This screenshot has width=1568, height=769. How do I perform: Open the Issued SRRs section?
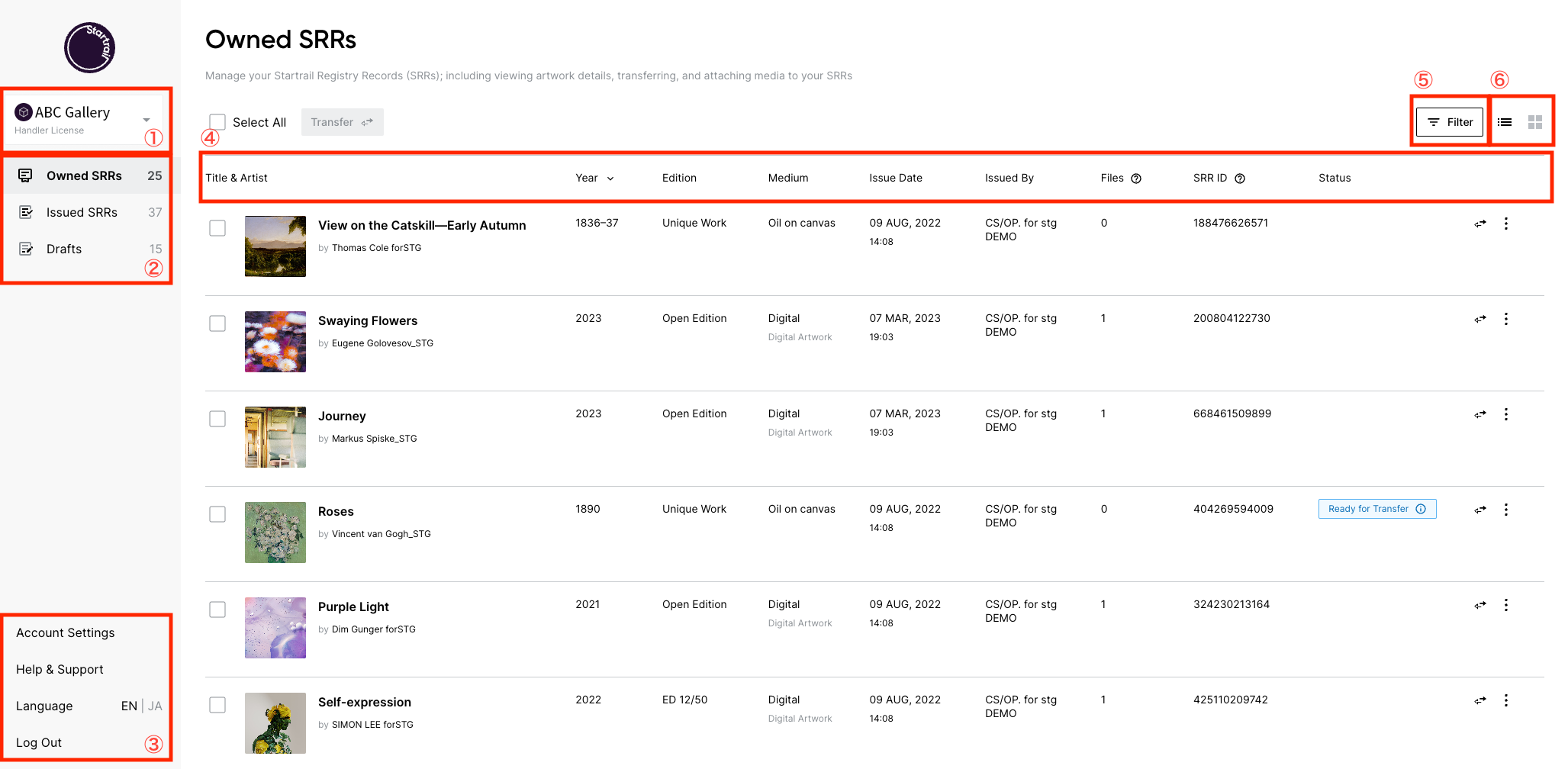[90, 212]
